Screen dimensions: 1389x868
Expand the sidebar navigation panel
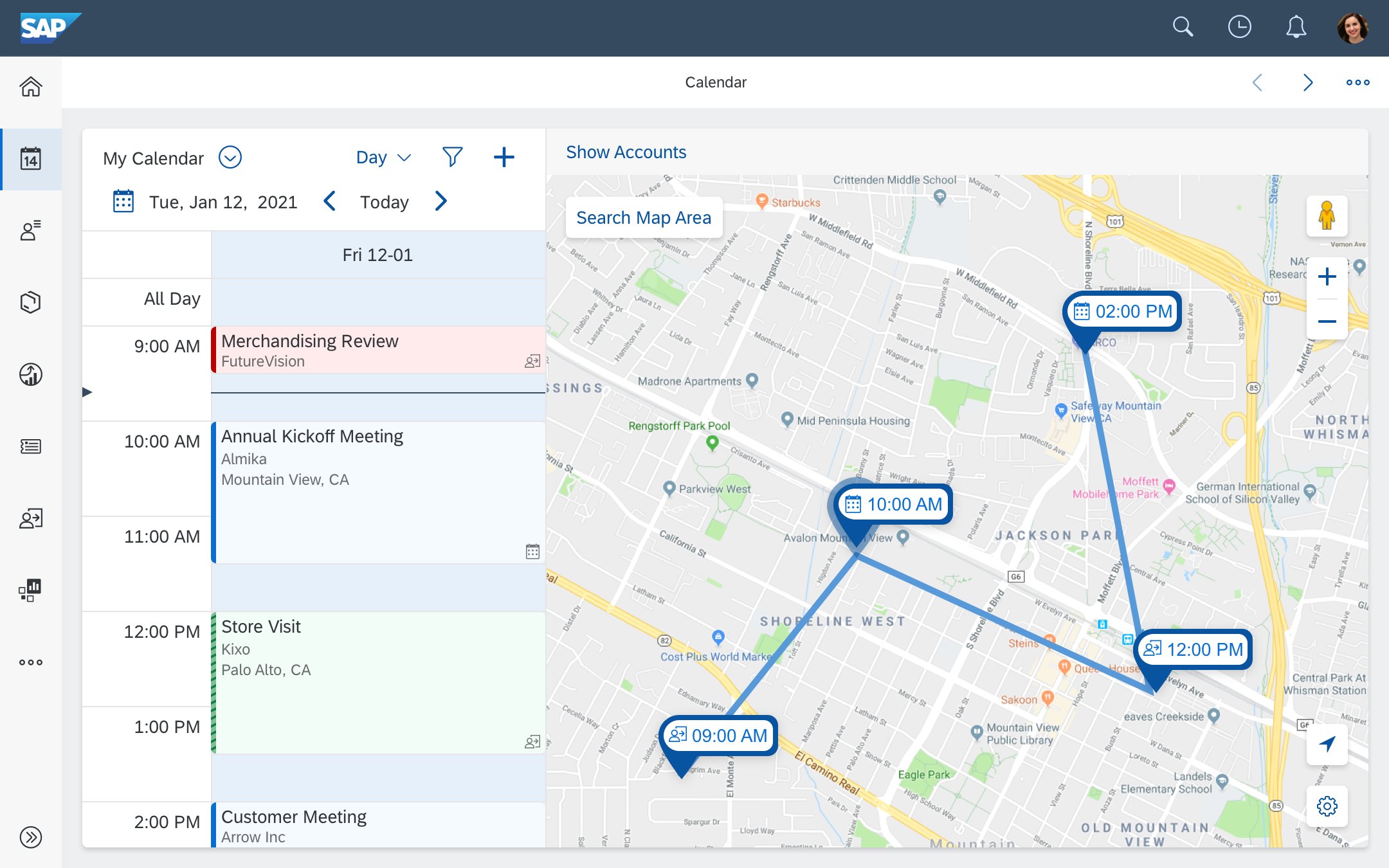(x=30, y=836)
